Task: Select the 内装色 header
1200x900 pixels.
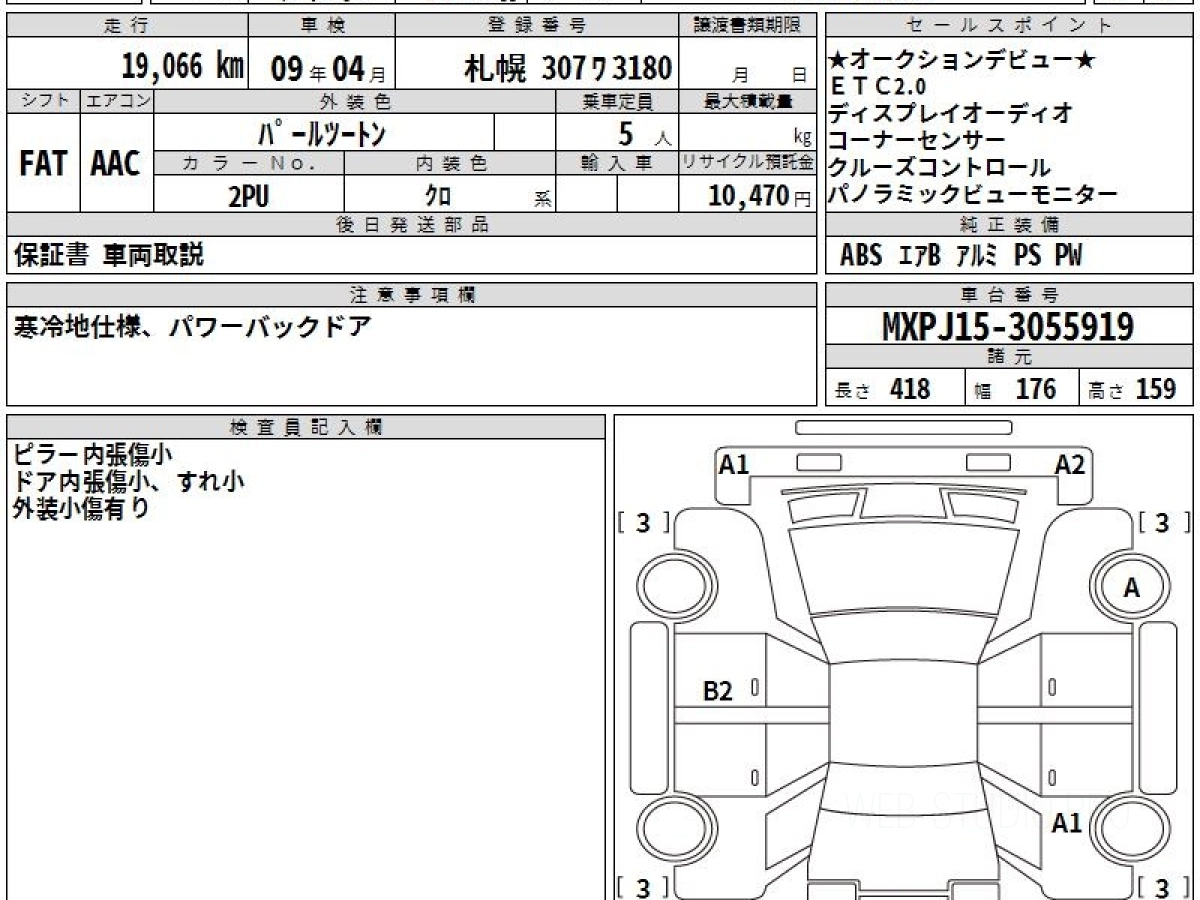Action: click(x=450, y=163)
